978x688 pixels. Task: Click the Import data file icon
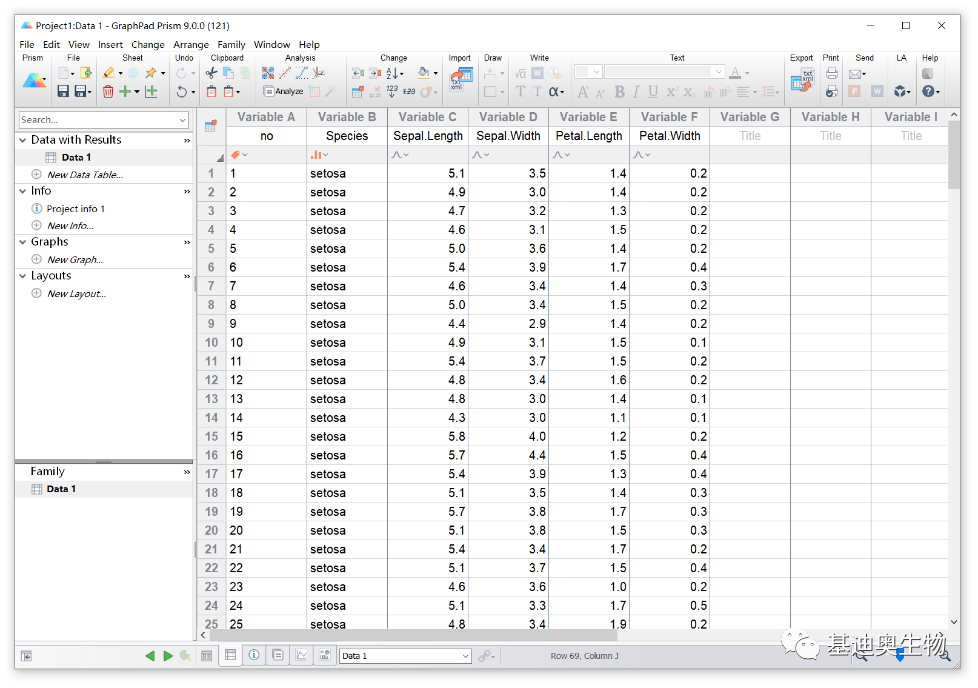click(461, 79)
